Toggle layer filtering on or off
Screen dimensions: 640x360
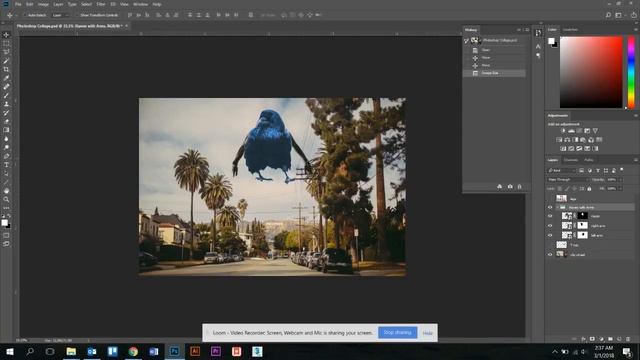[622, 169]
